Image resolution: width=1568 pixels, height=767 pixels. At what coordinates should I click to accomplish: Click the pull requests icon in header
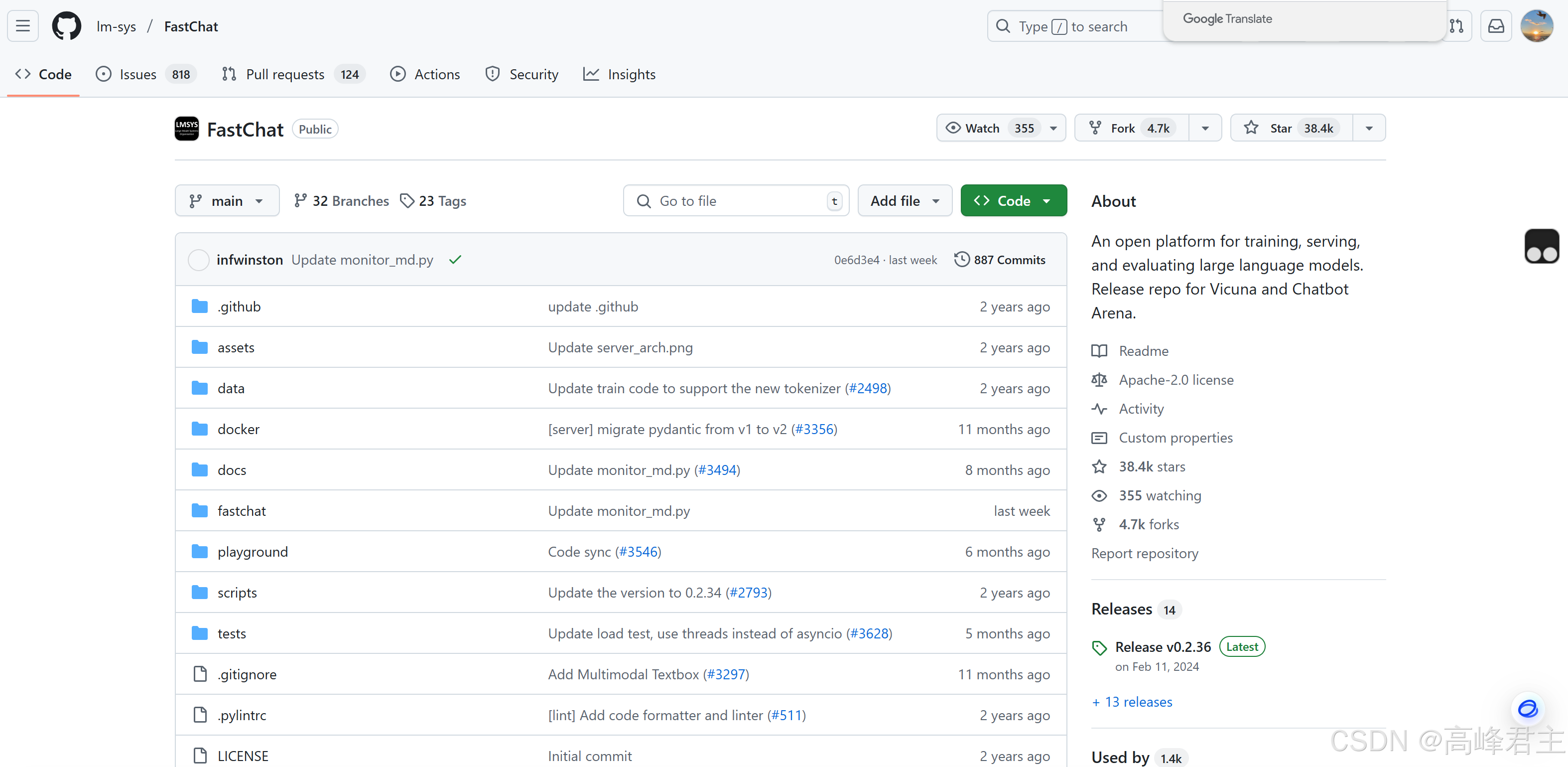coord(1456,26)
